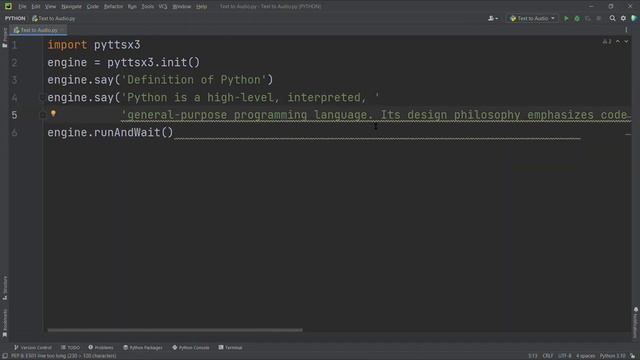Click Text to Audio.py breadcrumb in navigation bar
The height and width of the screenshot is (360, 640).
53,18
